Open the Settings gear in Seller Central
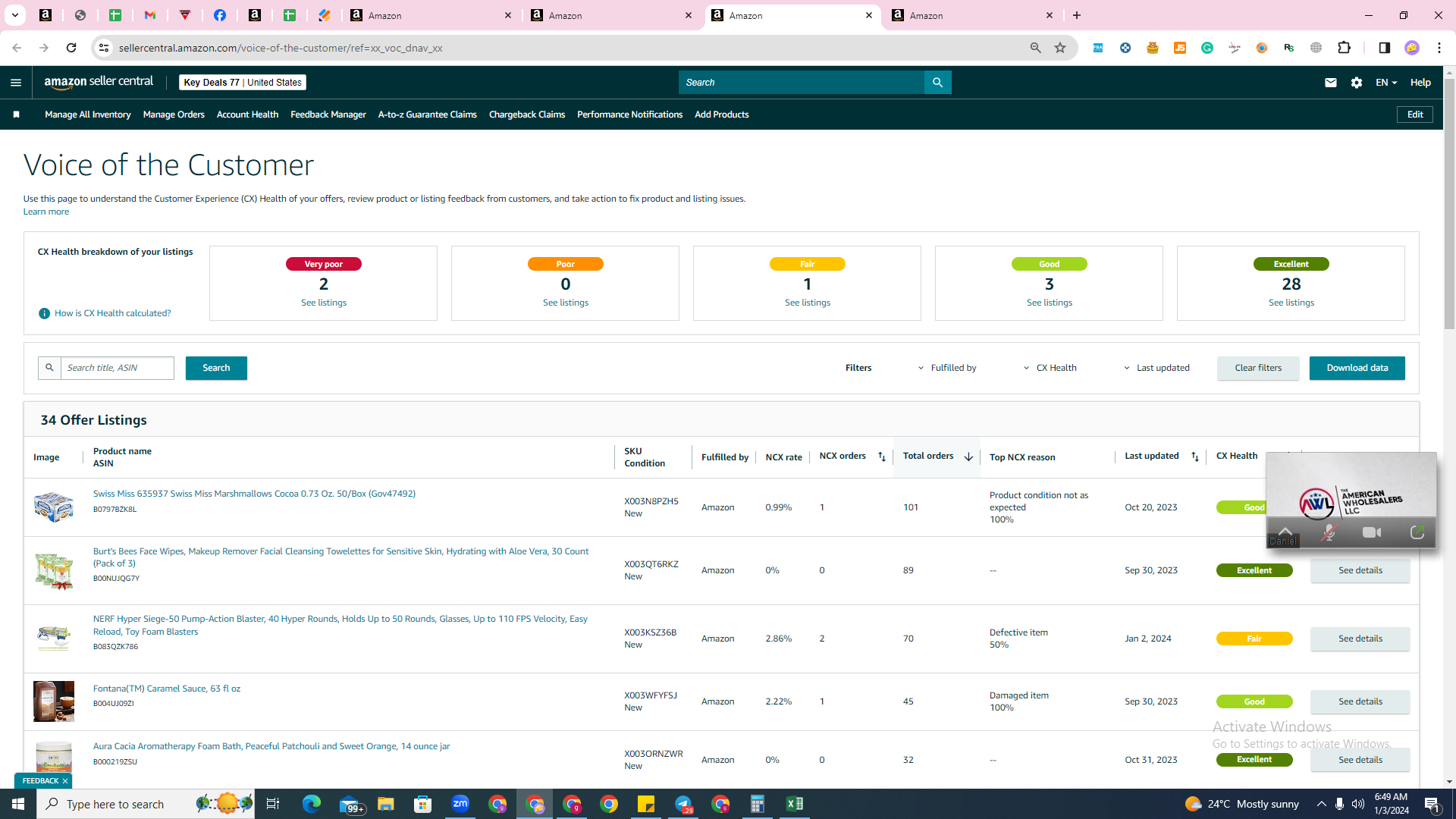 pos(1357,83)
